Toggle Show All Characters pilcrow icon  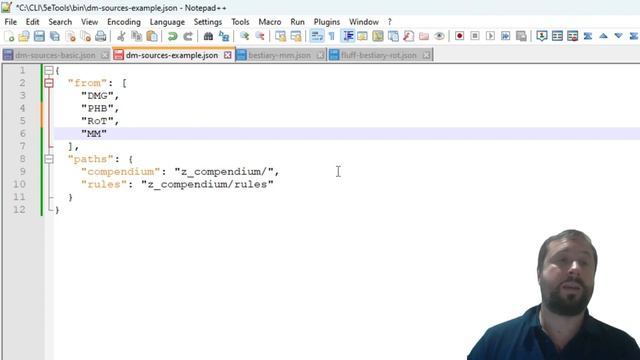(332, 36)
